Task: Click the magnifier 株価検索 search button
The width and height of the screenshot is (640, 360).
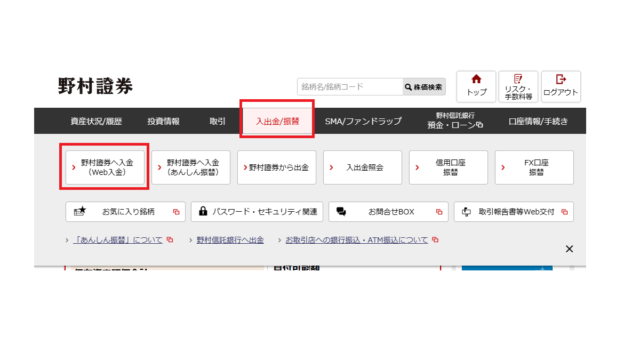Action: point(424,87)
